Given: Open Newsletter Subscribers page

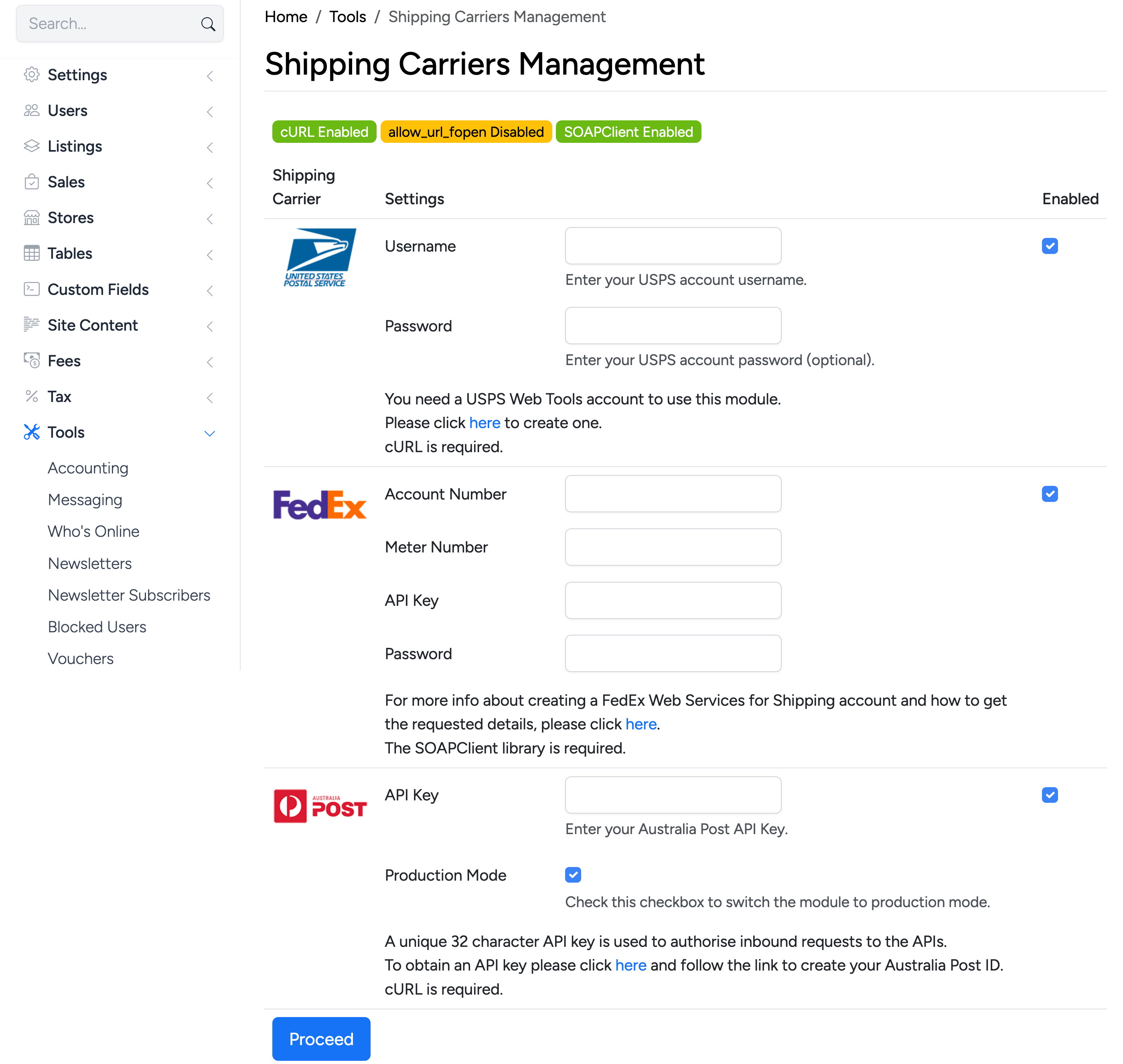Looking at the screenshot, I should [x=129, y=595].
